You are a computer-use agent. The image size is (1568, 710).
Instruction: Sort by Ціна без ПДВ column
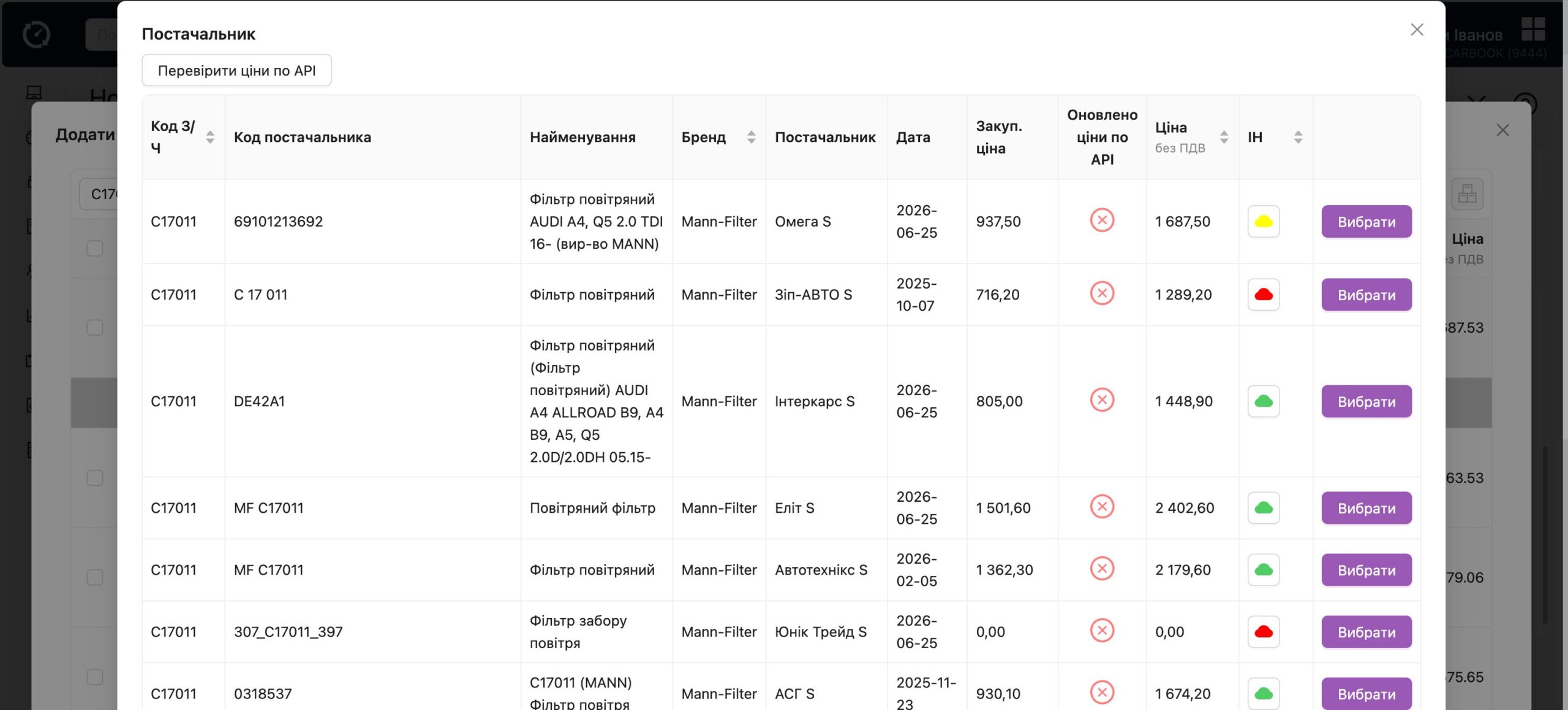point(1224,137)
